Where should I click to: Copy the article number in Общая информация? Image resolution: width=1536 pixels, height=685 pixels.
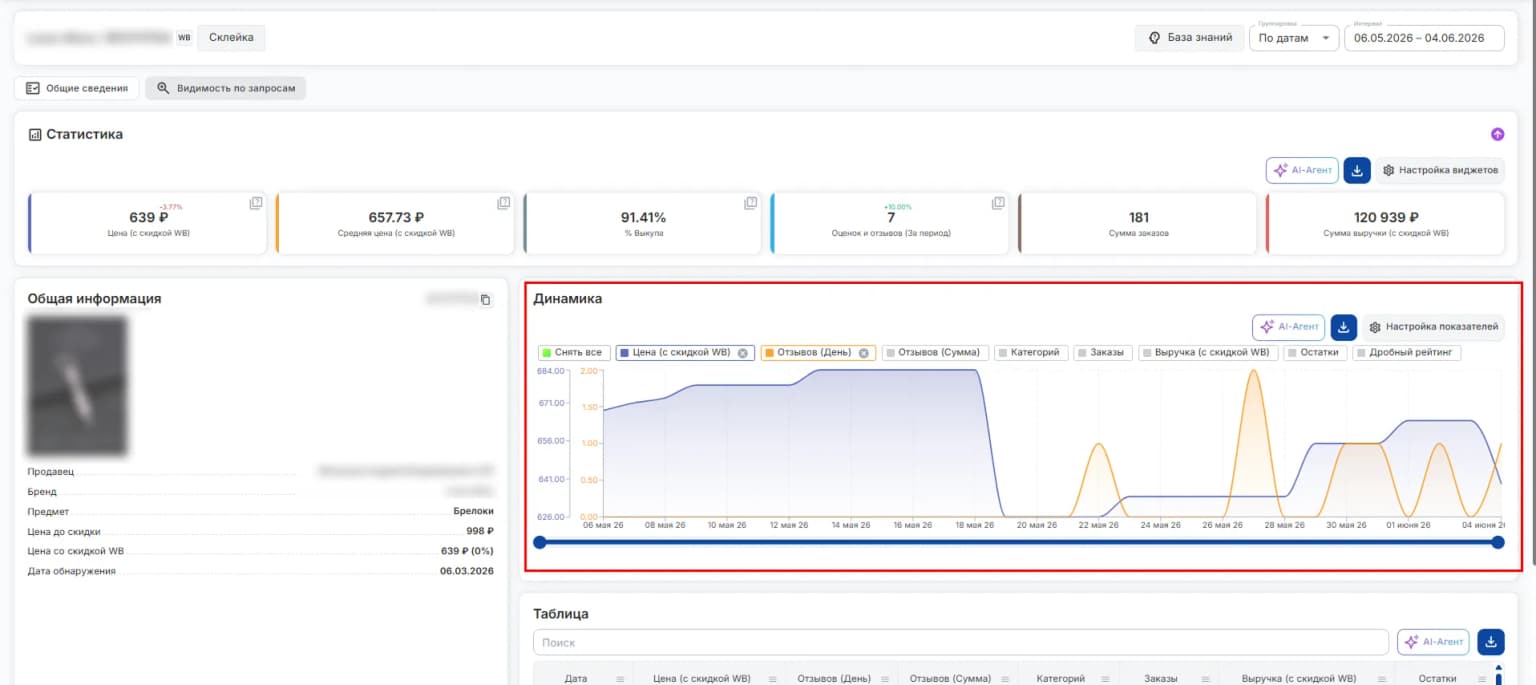[x=486, y=300]
